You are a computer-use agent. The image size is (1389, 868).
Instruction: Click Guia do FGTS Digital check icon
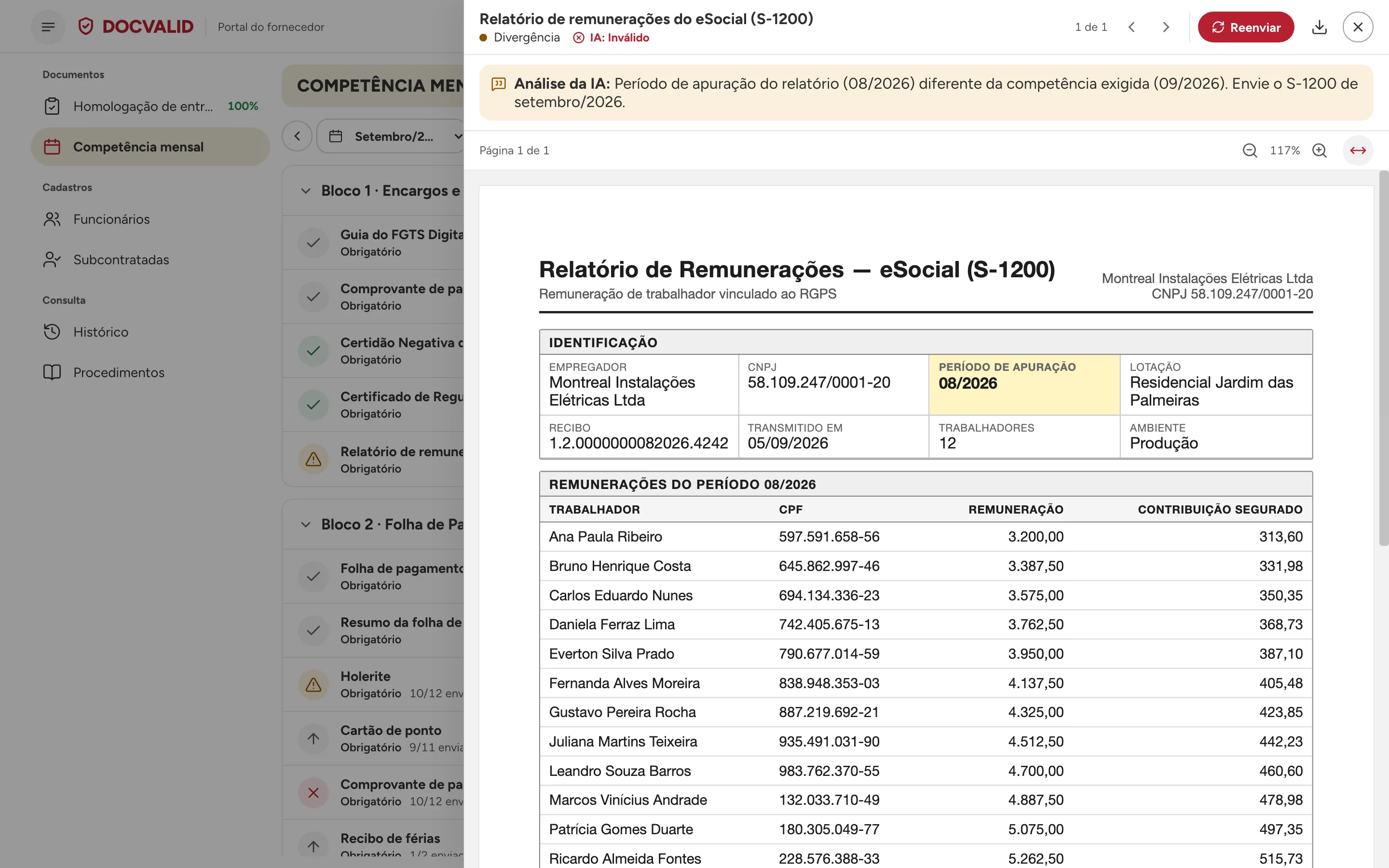click(x=313, y=243)
